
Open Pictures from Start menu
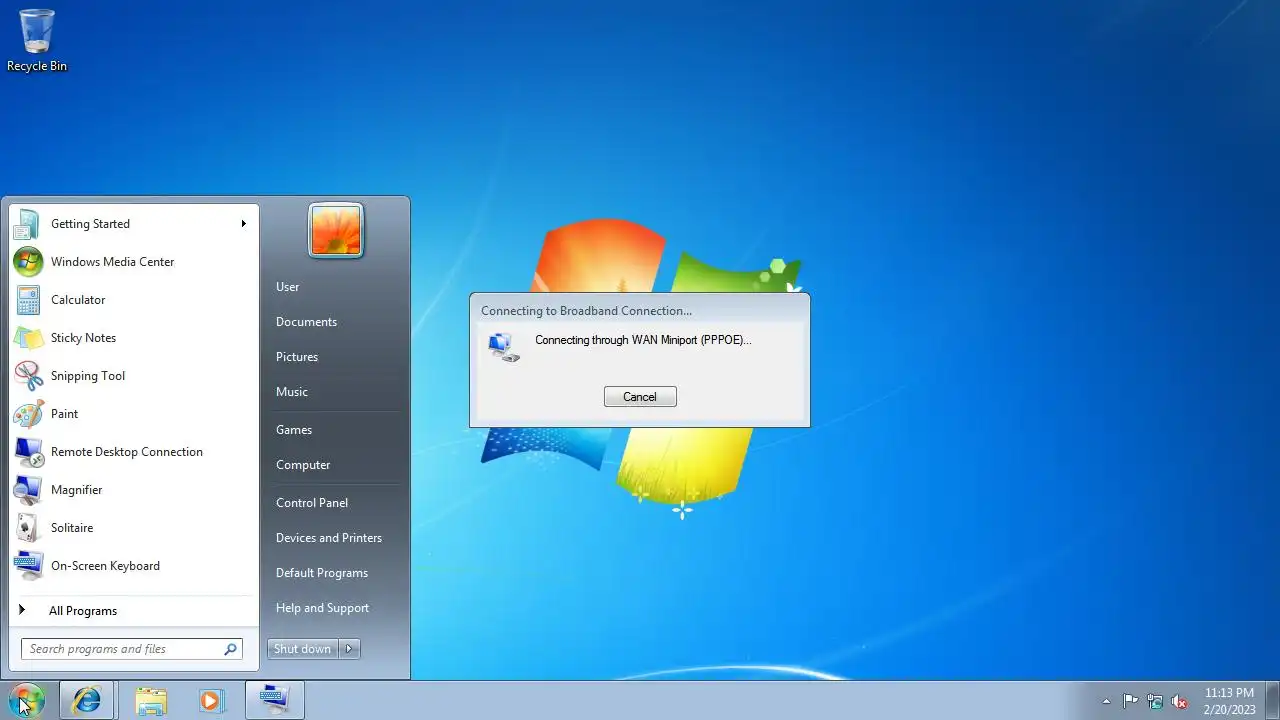pos(297,357)
